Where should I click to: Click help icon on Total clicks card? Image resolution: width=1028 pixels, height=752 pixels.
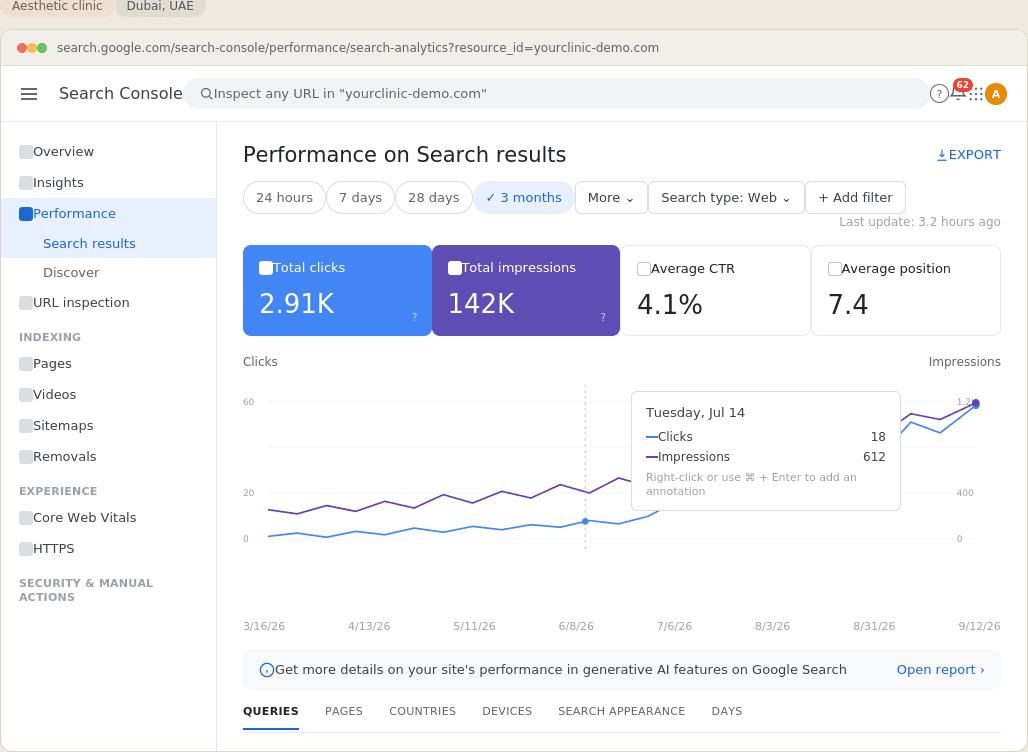[x=414, y=317]
